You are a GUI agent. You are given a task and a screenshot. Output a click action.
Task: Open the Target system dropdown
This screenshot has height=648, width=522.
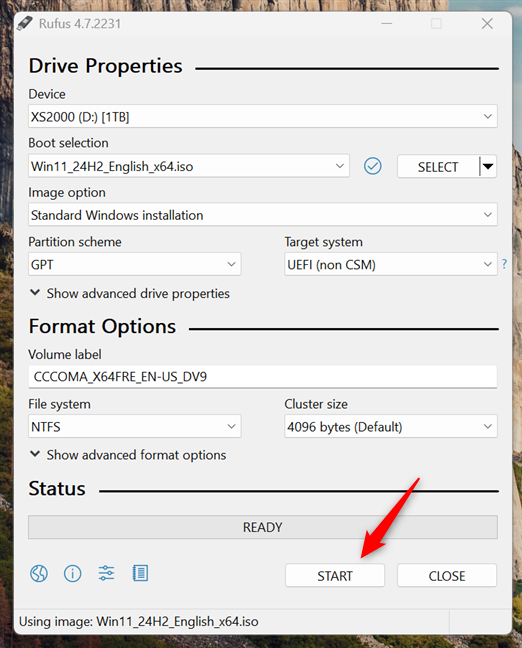click(x=391, y=264)
